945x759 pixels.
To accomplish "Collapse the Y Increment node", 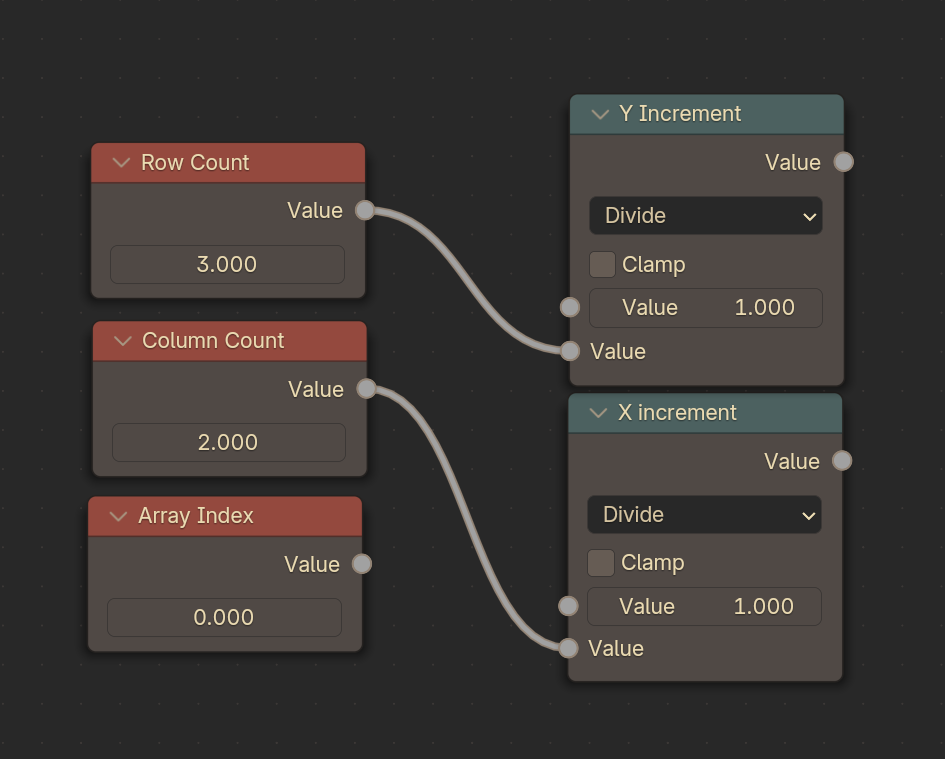I will (600, 114).
